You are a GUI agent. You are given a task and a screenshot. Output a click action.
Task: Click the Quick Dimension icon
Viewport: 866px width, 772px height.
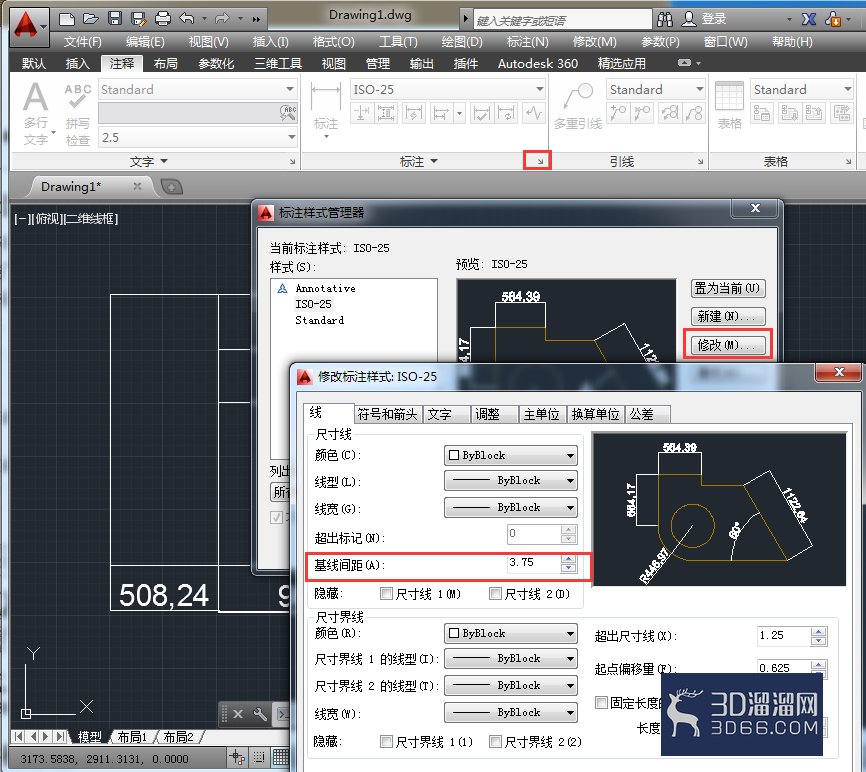[413, 114]
